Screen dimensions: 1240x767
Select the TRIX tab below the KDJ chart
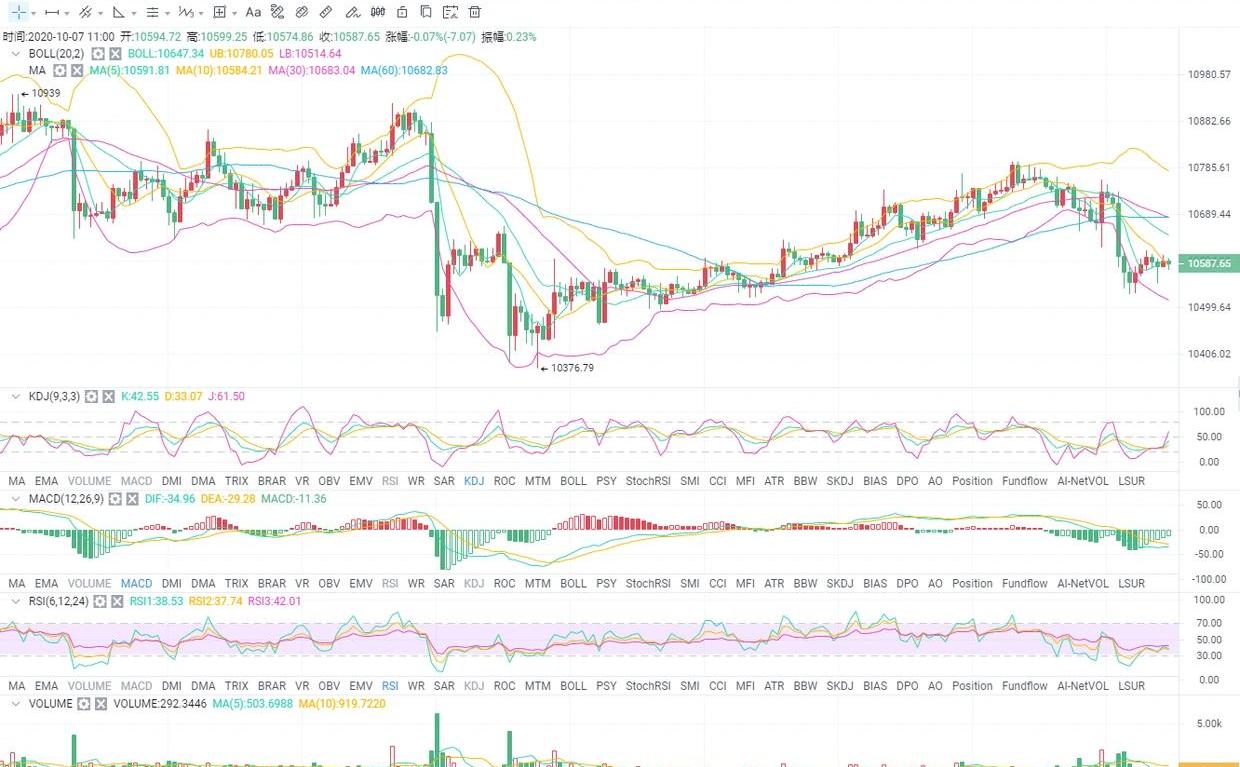236,481
